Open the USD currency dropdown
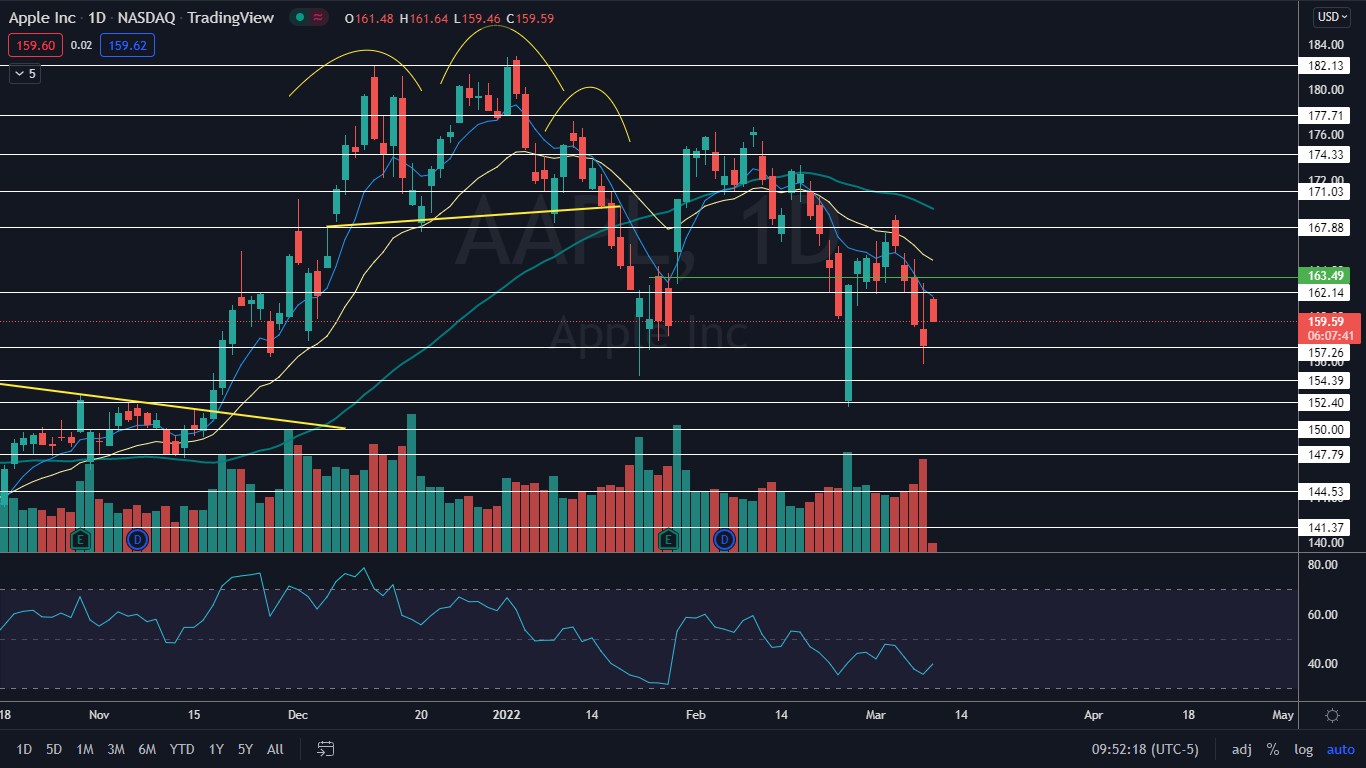The width and height of the screenshot is (1366, 768). click(x=1332, y=17)
